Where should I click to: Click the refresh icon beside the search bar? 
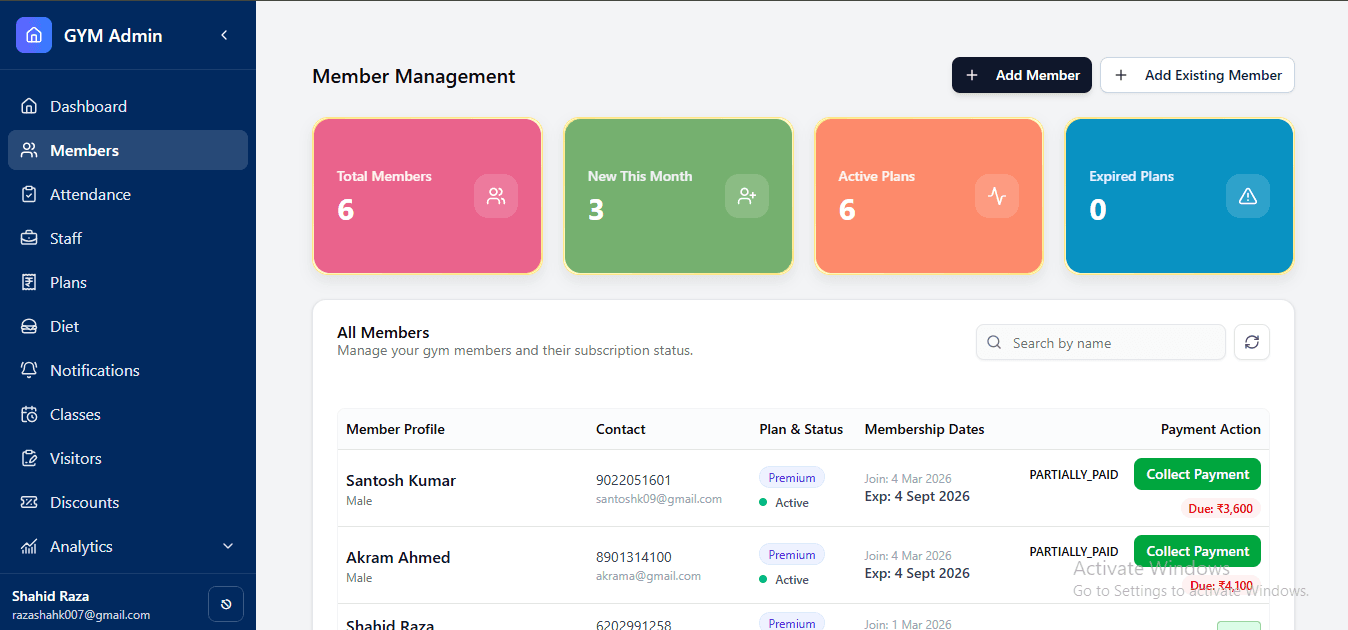coord(1251,342)
